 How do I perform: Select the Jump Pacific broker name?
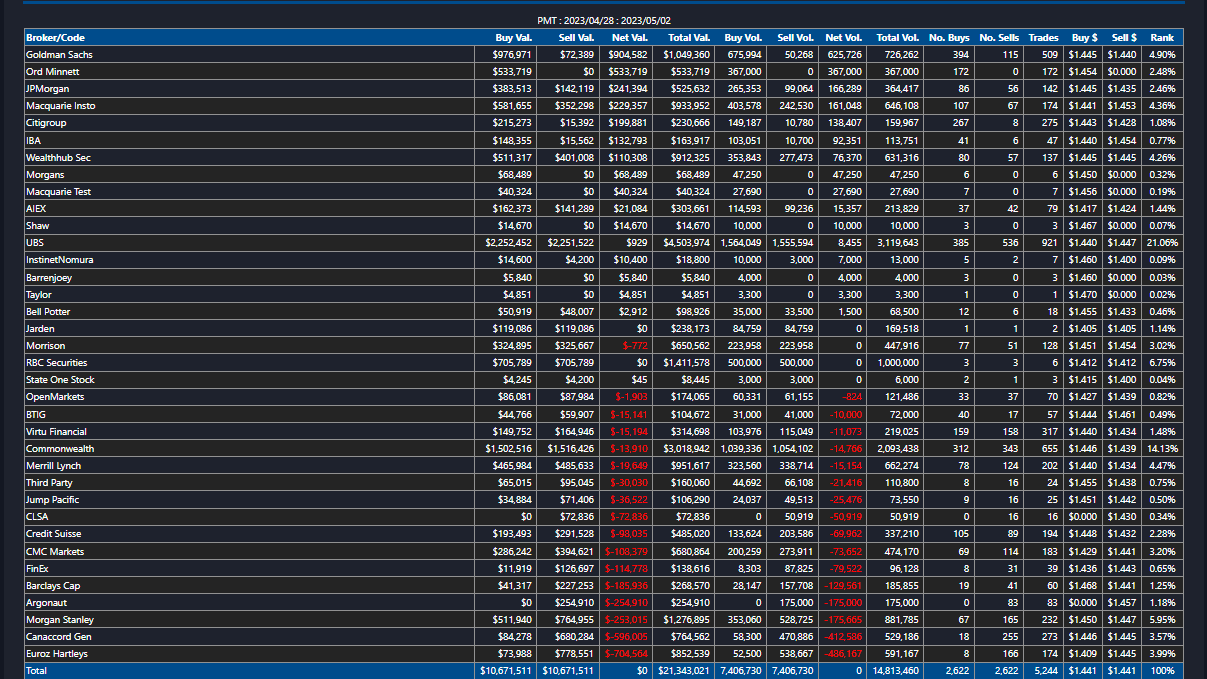click(52, 500)
